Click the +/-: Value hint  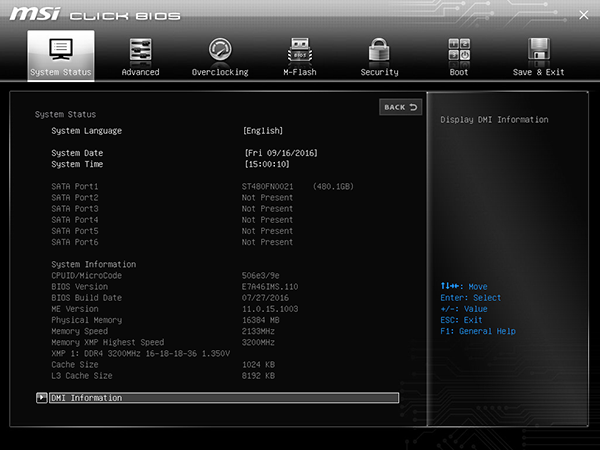463,309
